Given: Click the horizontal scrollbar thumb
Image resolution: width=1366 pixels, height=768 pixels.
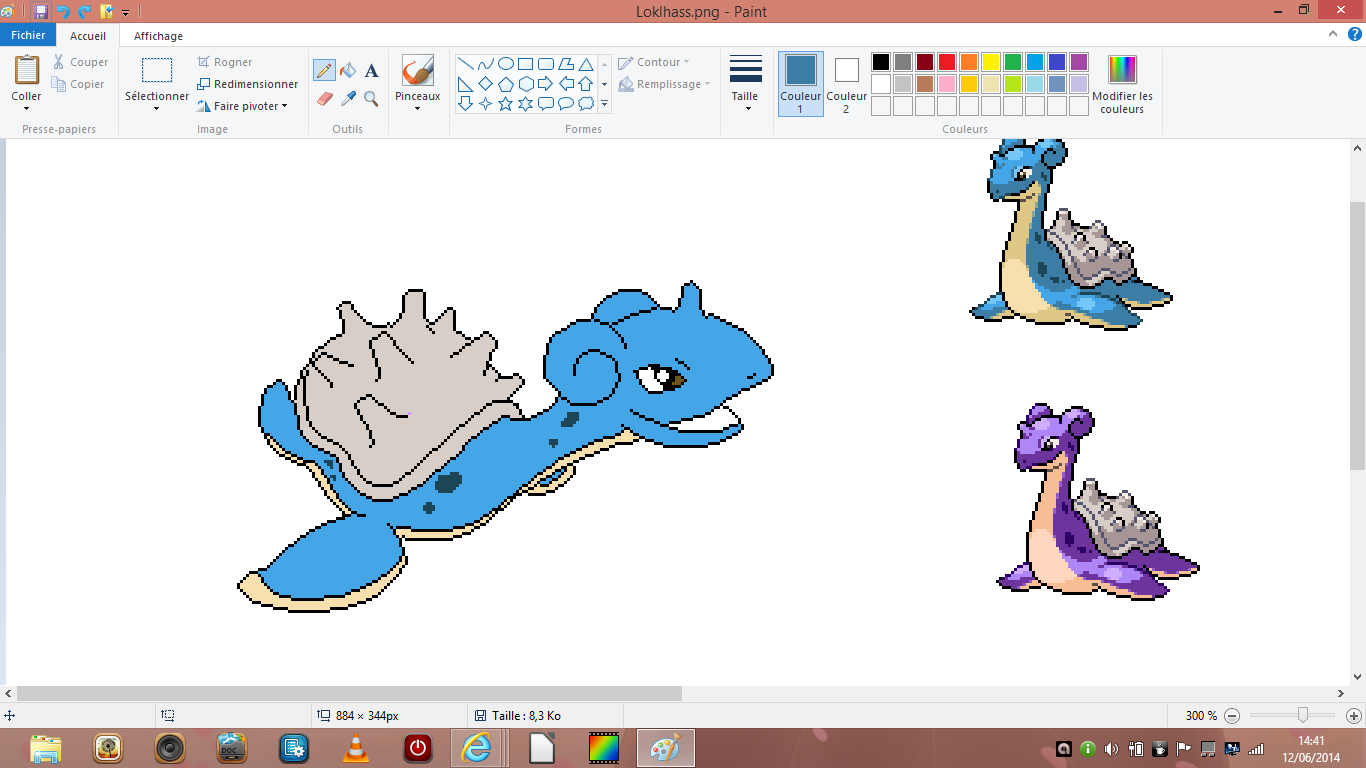Looking at the screenshot, I should (x=349, y=693).
